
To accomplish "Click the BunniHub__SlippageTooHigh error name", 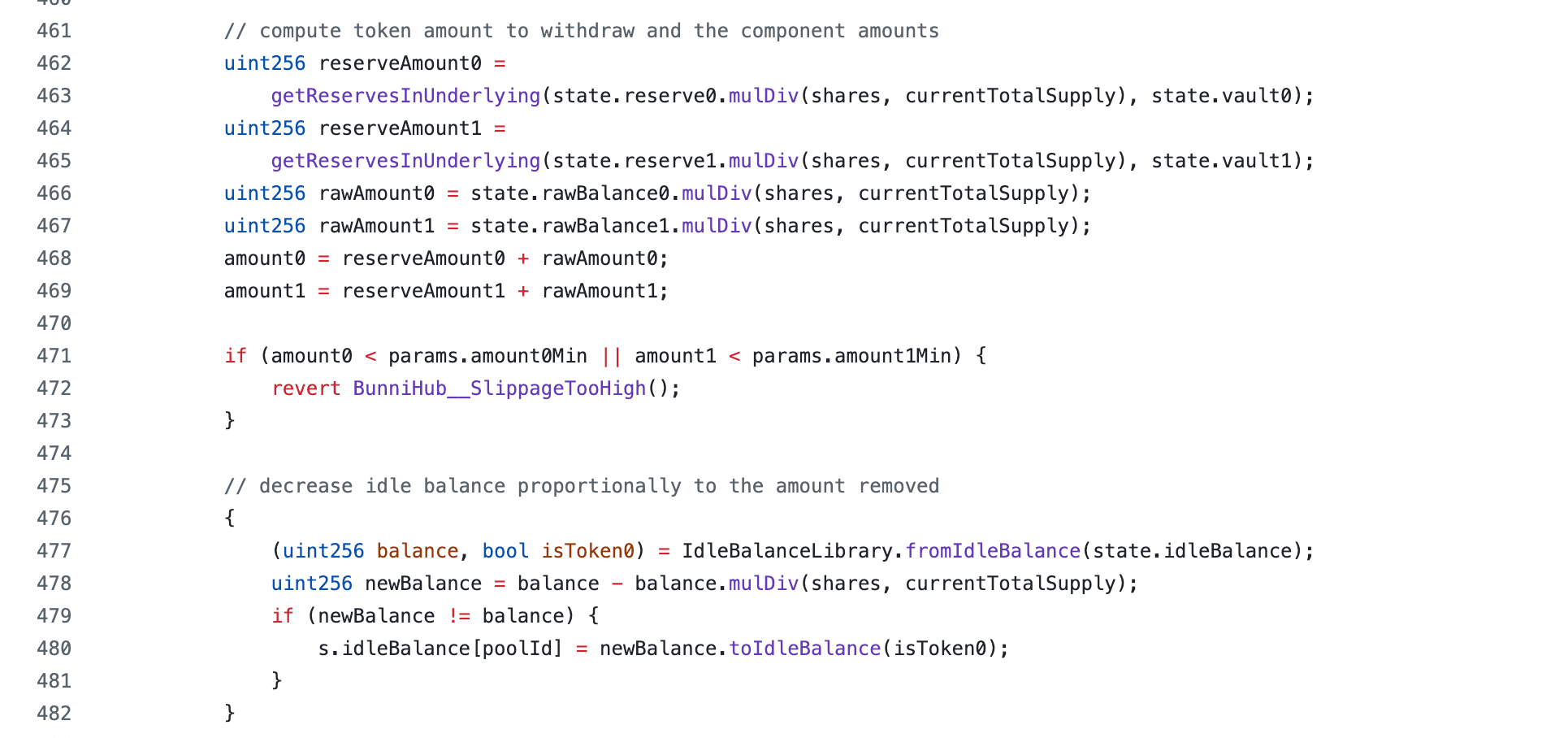I will point(499,389).
